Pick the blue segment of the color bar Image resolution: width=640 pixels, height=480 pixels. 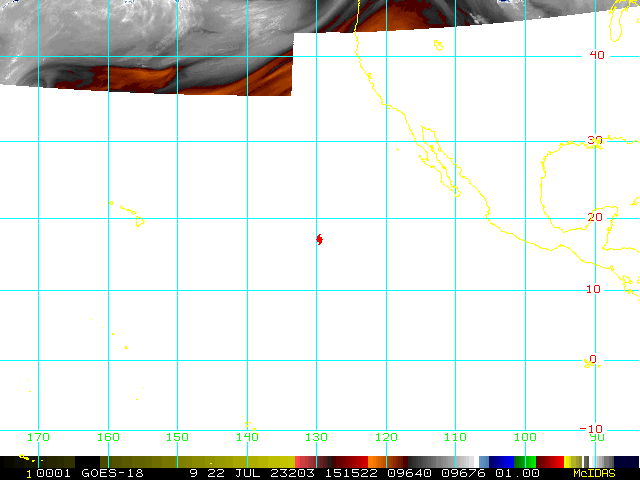click(501, 462)
